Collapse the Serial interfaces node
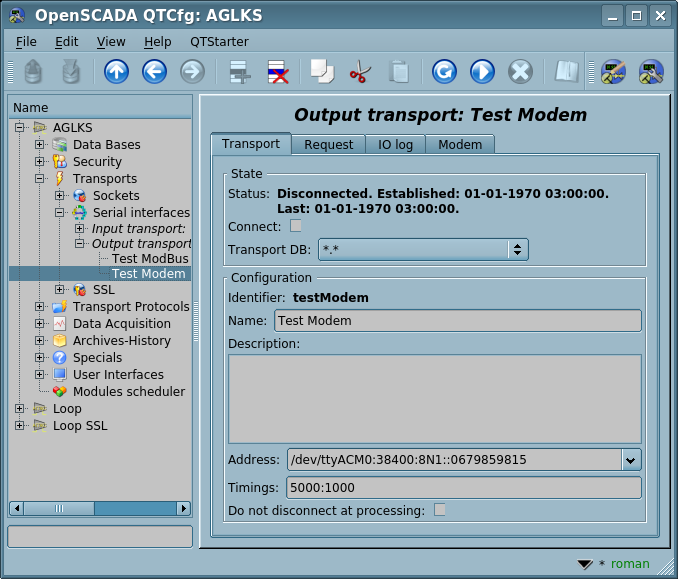678x579 pixels. 60,212
